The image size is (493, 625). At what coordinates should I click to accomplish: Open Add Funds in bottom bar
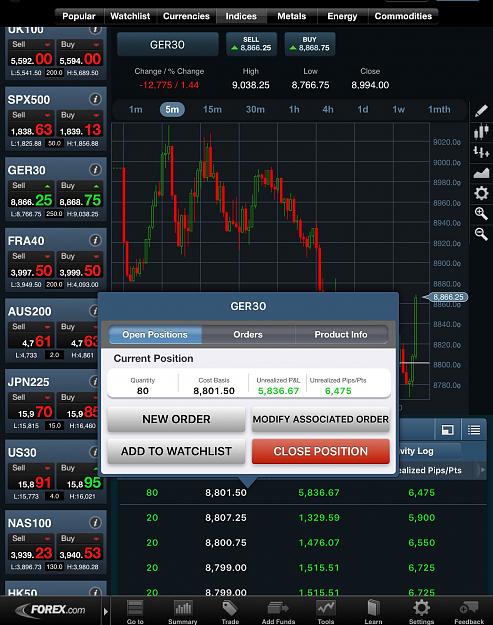click(278, 612)
